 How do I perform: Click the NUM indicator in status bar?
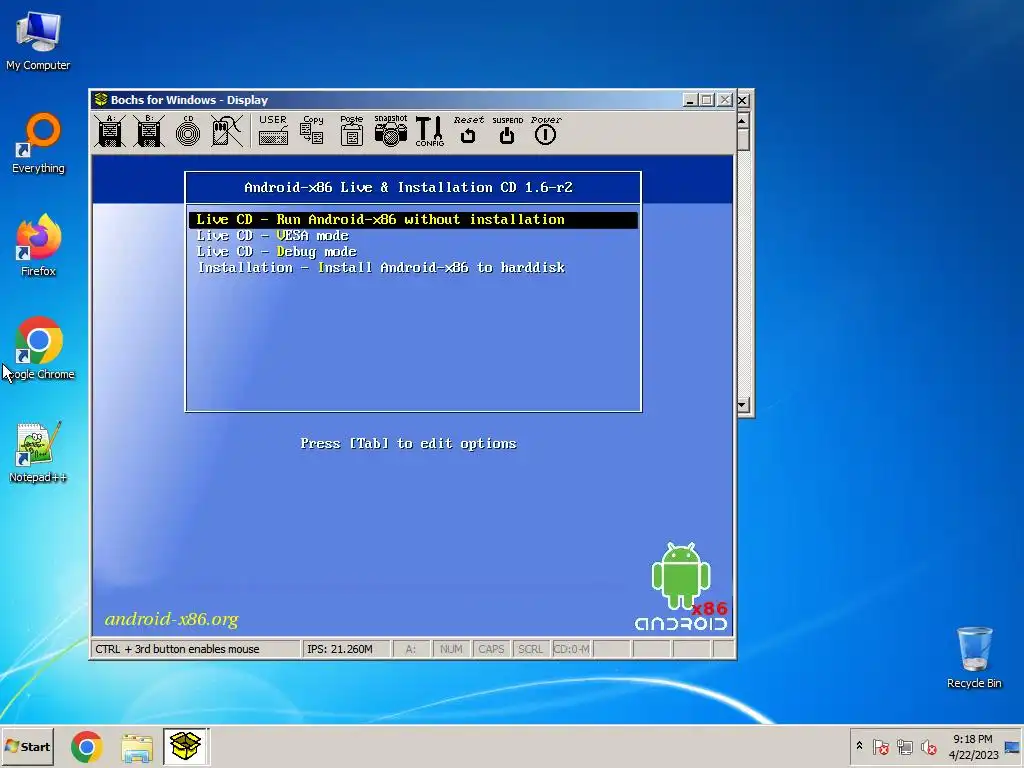pyautogui.click(x=451, y=649)
